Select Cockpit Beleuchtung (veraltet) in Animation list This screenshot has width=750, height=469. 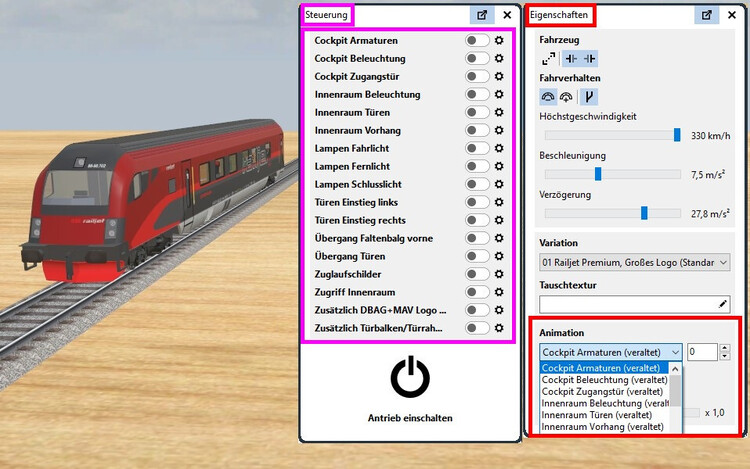coord(605,380)
